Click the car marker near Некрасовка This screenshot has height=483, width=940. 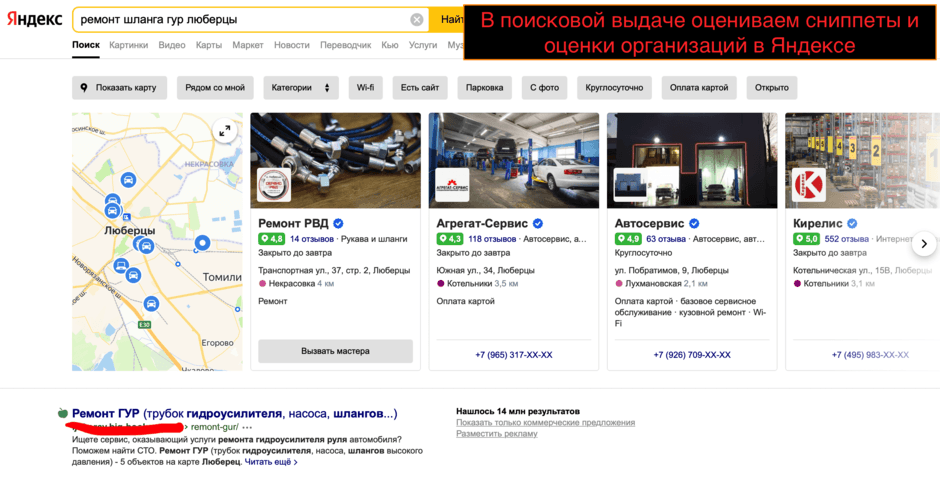[x=128, y=179]
